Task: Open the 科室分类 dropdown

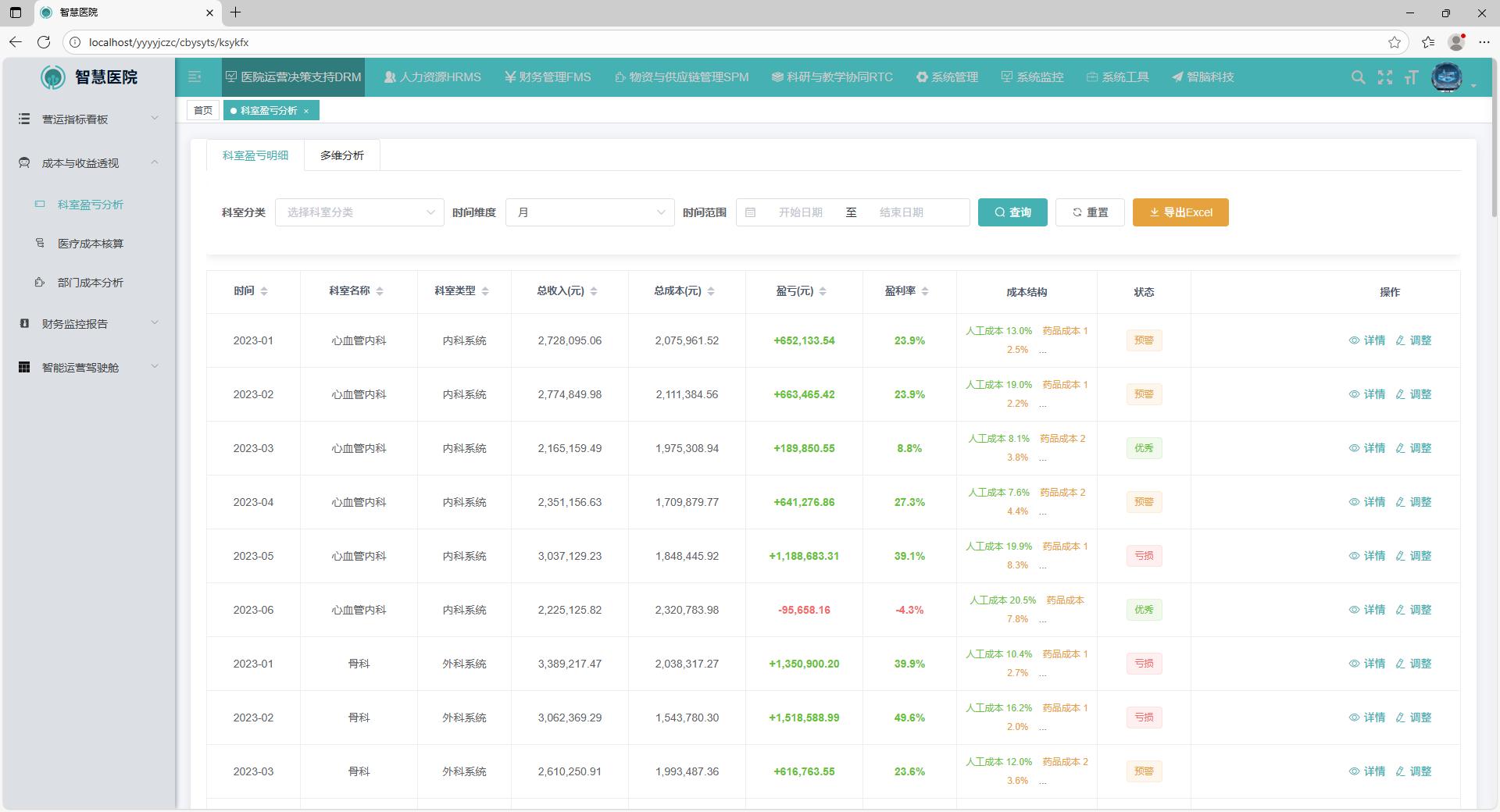Action: 359,212
